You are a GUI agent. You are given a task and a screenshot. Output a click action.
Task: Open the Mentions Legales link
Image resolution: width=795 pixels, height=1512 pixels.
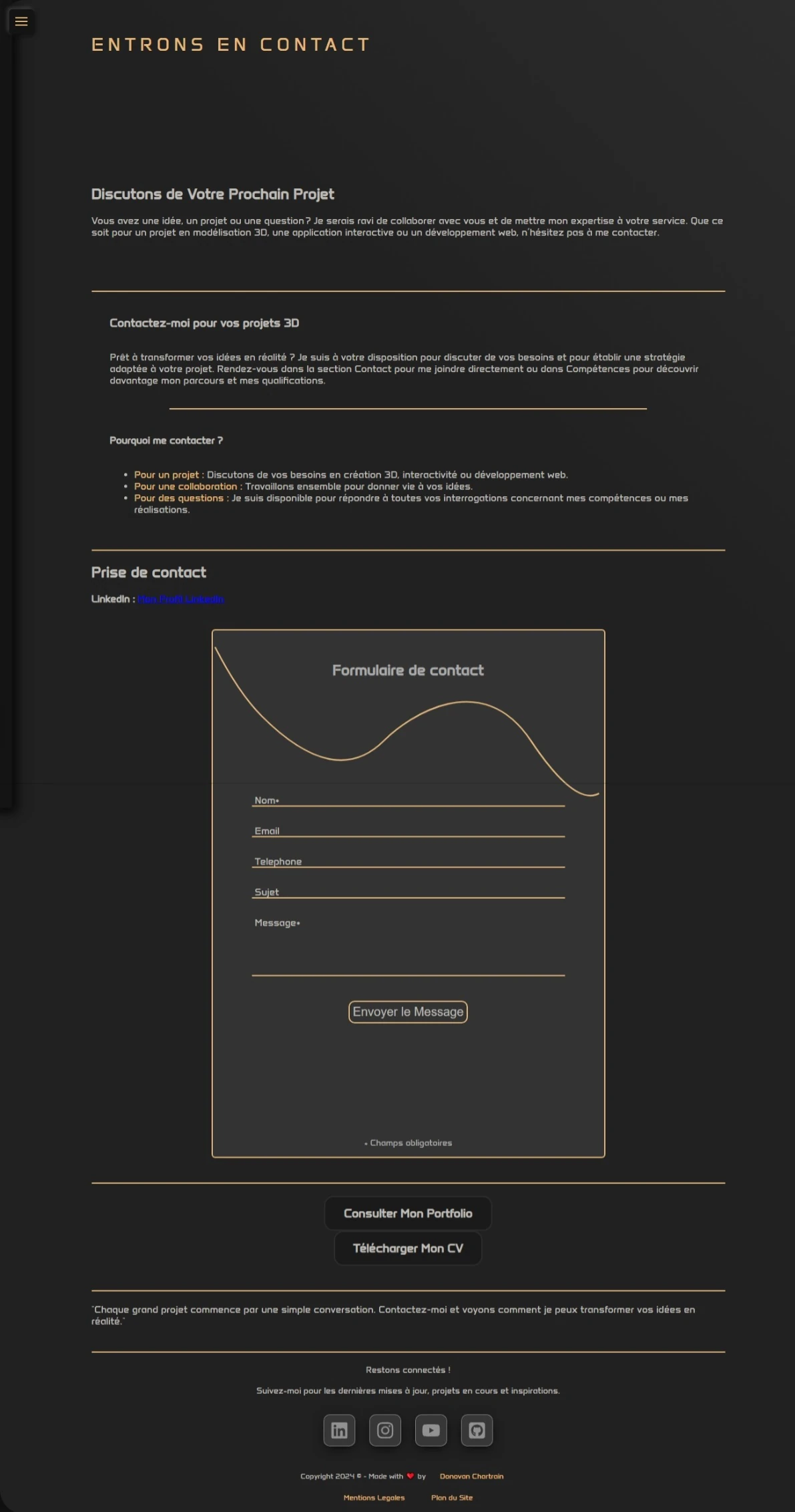(x=374, y=1497)
